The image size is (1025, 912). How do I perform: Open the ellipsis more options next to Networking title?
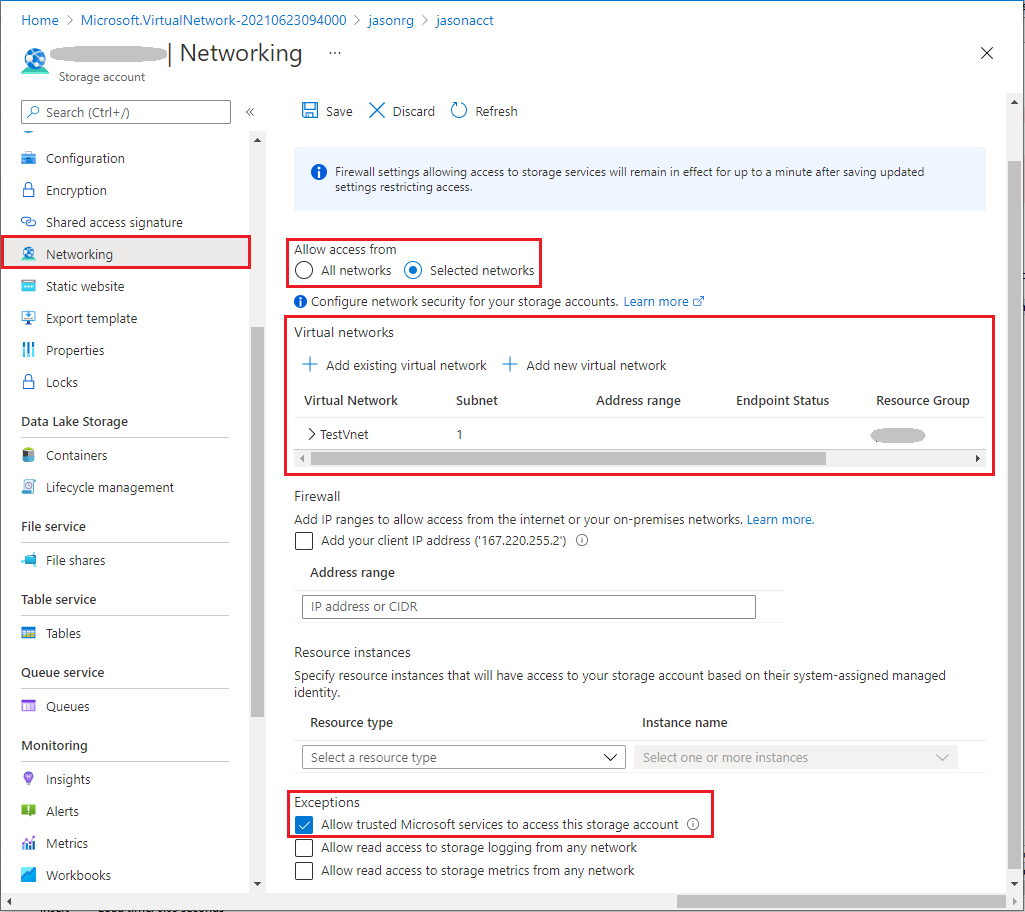coord(335,53)
